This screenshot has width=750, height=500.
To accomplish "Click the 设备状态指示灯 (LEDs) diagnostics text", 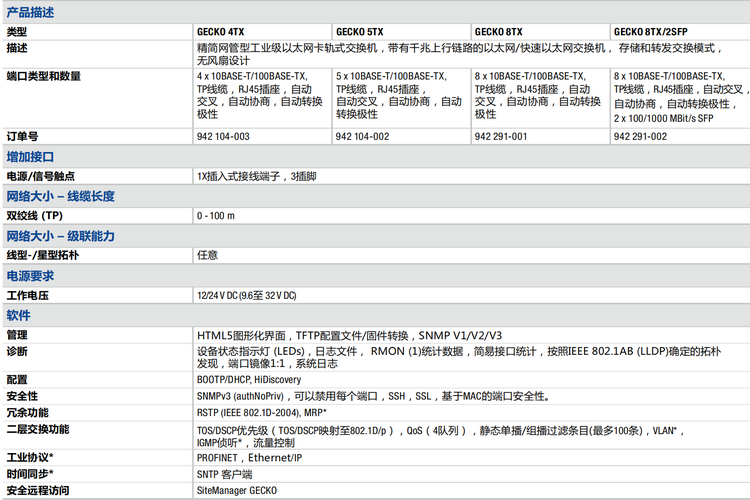I will click(459, 357).
